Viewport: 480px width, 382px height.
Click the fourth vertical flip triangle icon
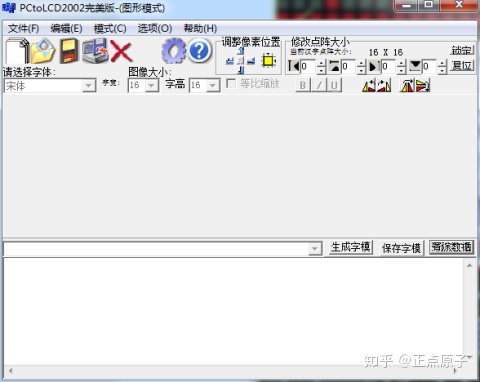click(423, 86)
